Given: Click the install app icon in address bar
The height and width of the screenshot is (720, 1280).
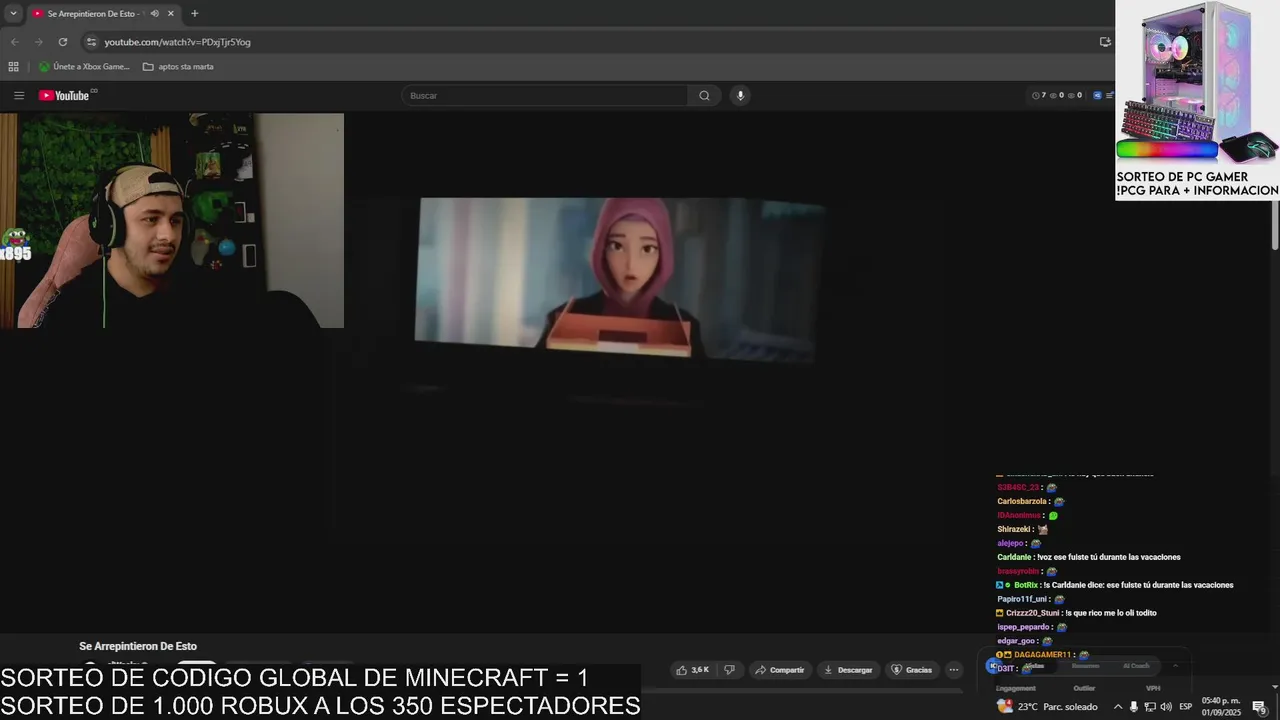Looking at the screenshot, I should (1105, 42).
